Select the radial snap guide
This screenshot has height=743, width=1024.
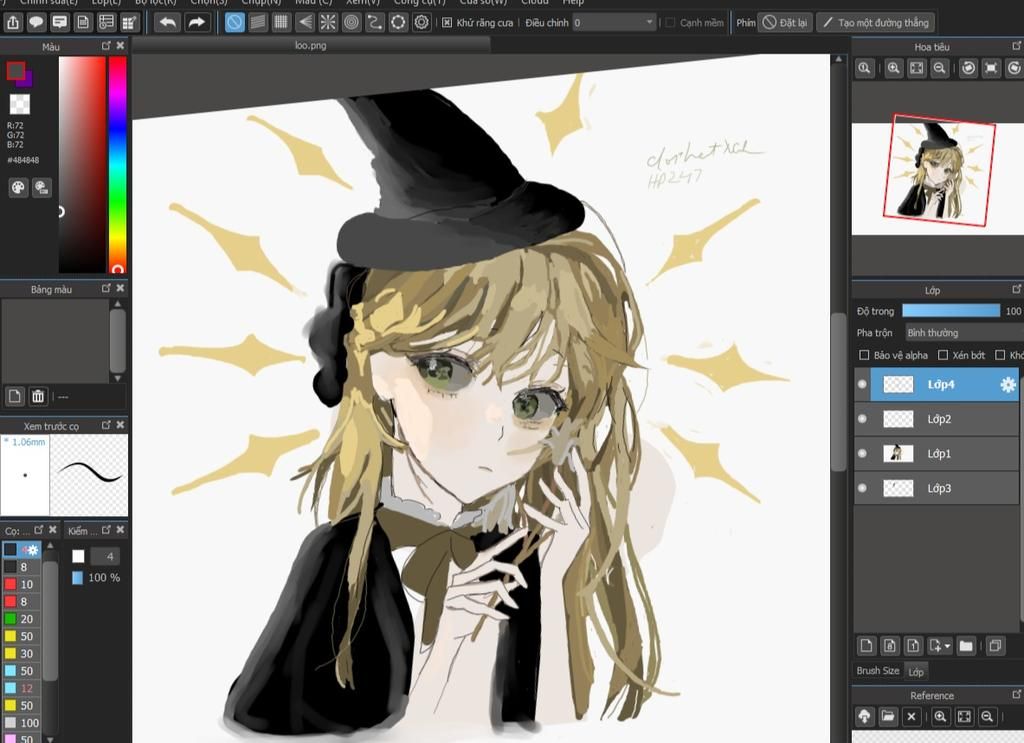328,22
